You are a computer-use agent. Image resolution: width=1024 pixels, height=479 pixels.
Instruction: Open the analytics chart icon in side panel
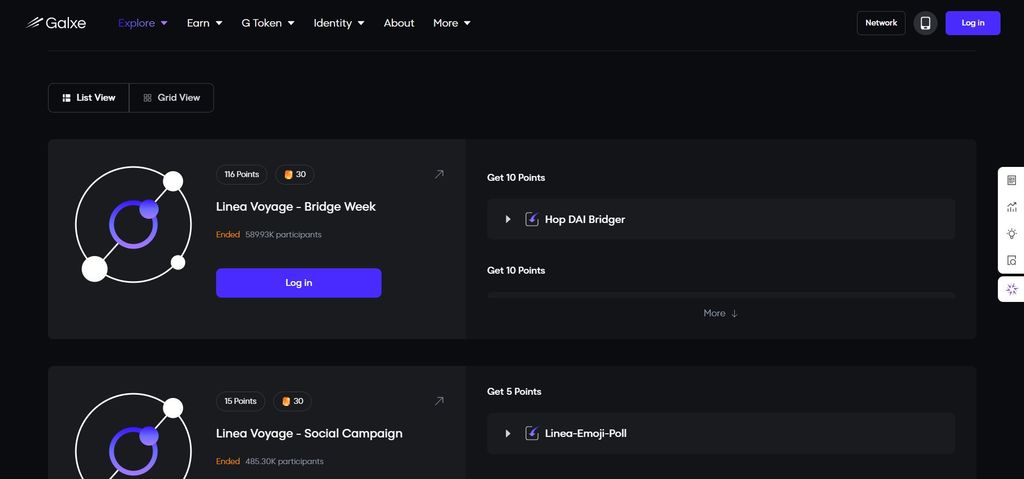[x=1012, y=207]
